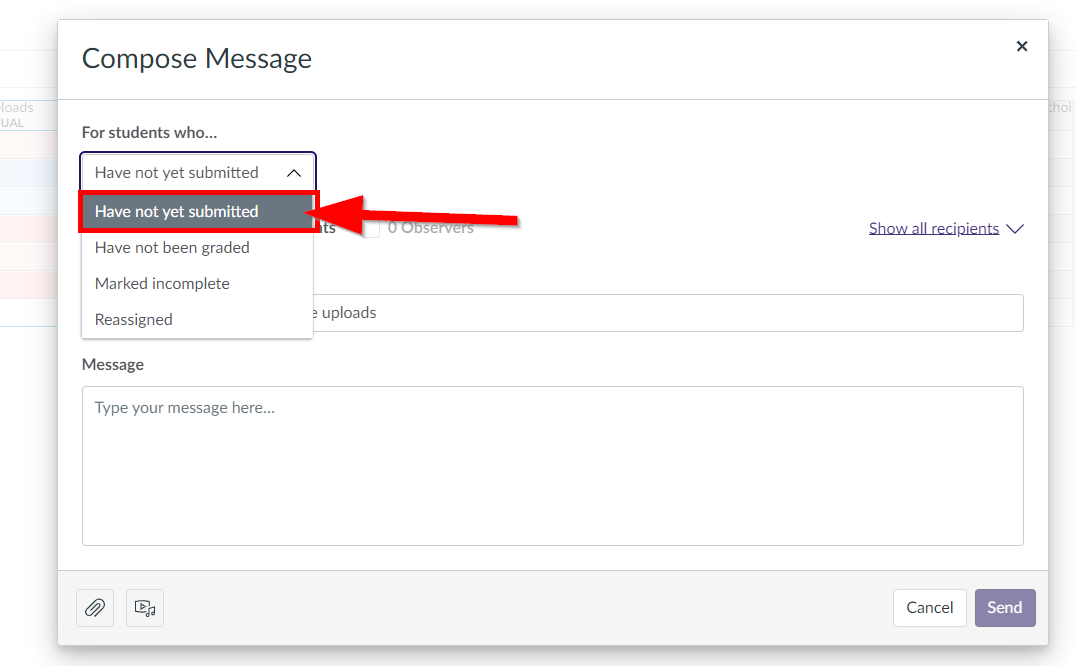Close the Compose Message dialog

tap(1022, 46)
